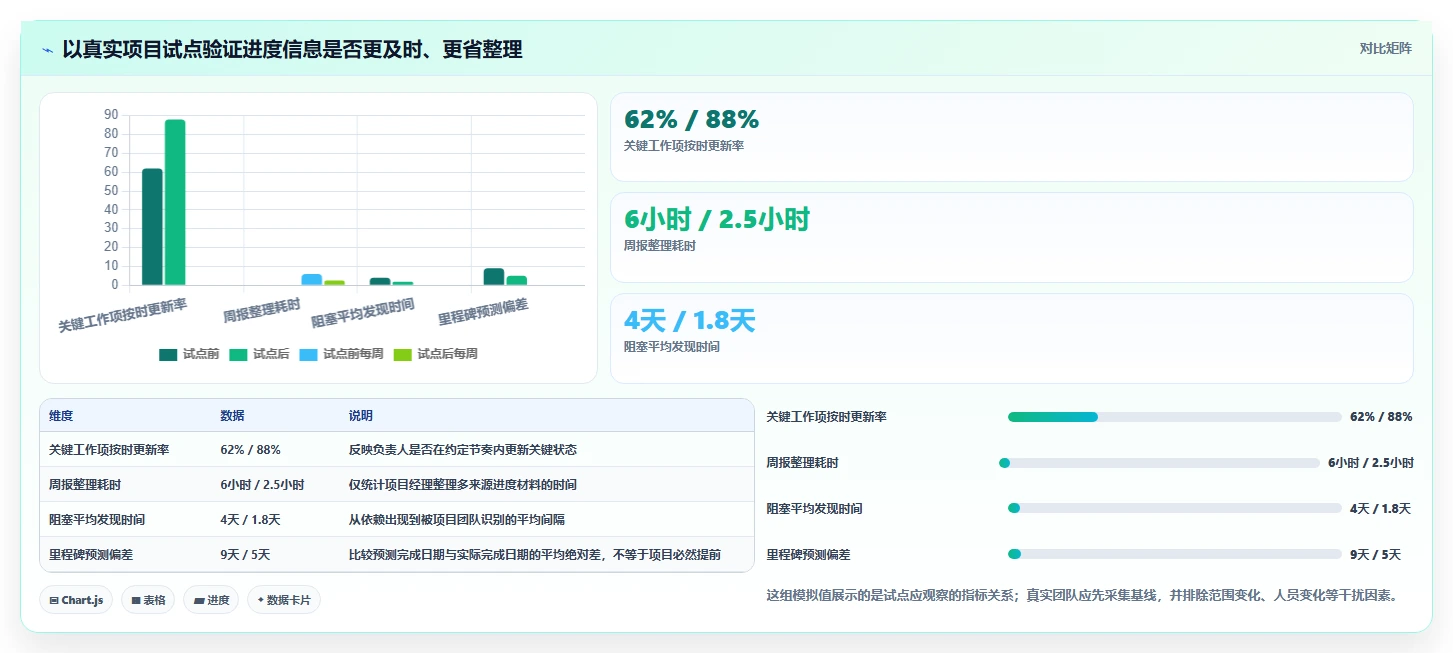Click the chart axis label 里程碑预测偏差
The image size is (1453, 653).
click(483, 313)
